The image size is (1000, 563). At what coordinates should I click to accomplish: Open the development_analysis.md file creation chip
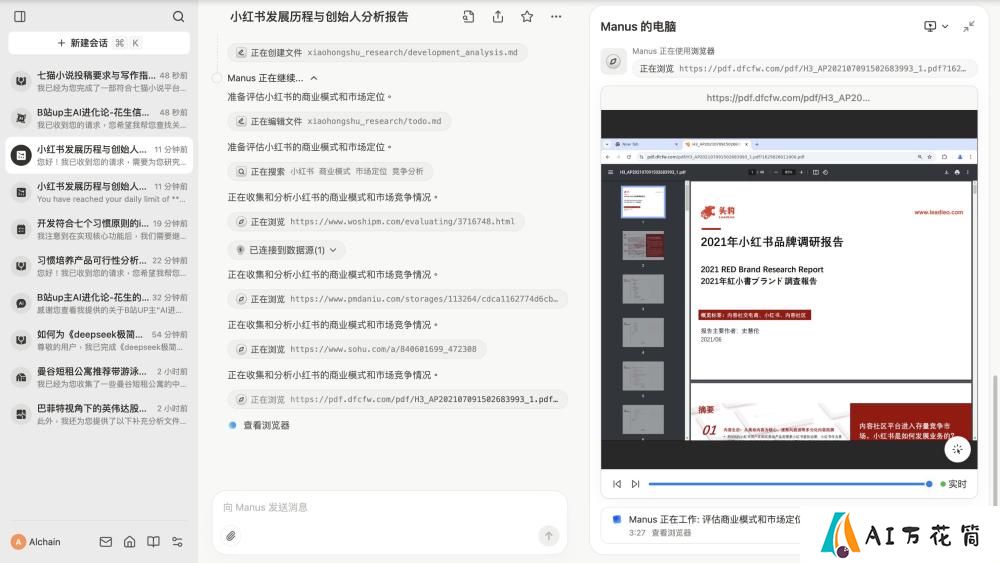(377, 52)
